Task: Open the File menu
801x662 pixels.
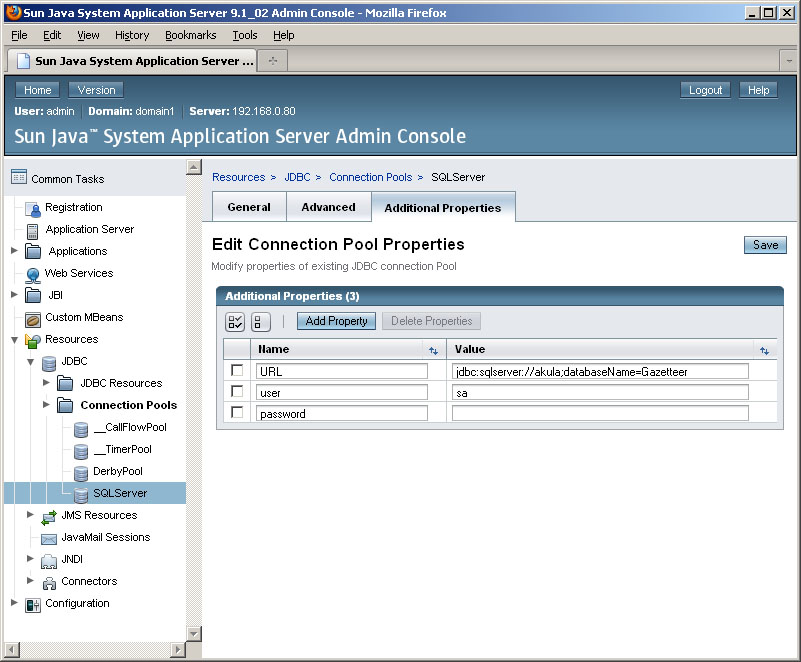Action: click(19, 35)
